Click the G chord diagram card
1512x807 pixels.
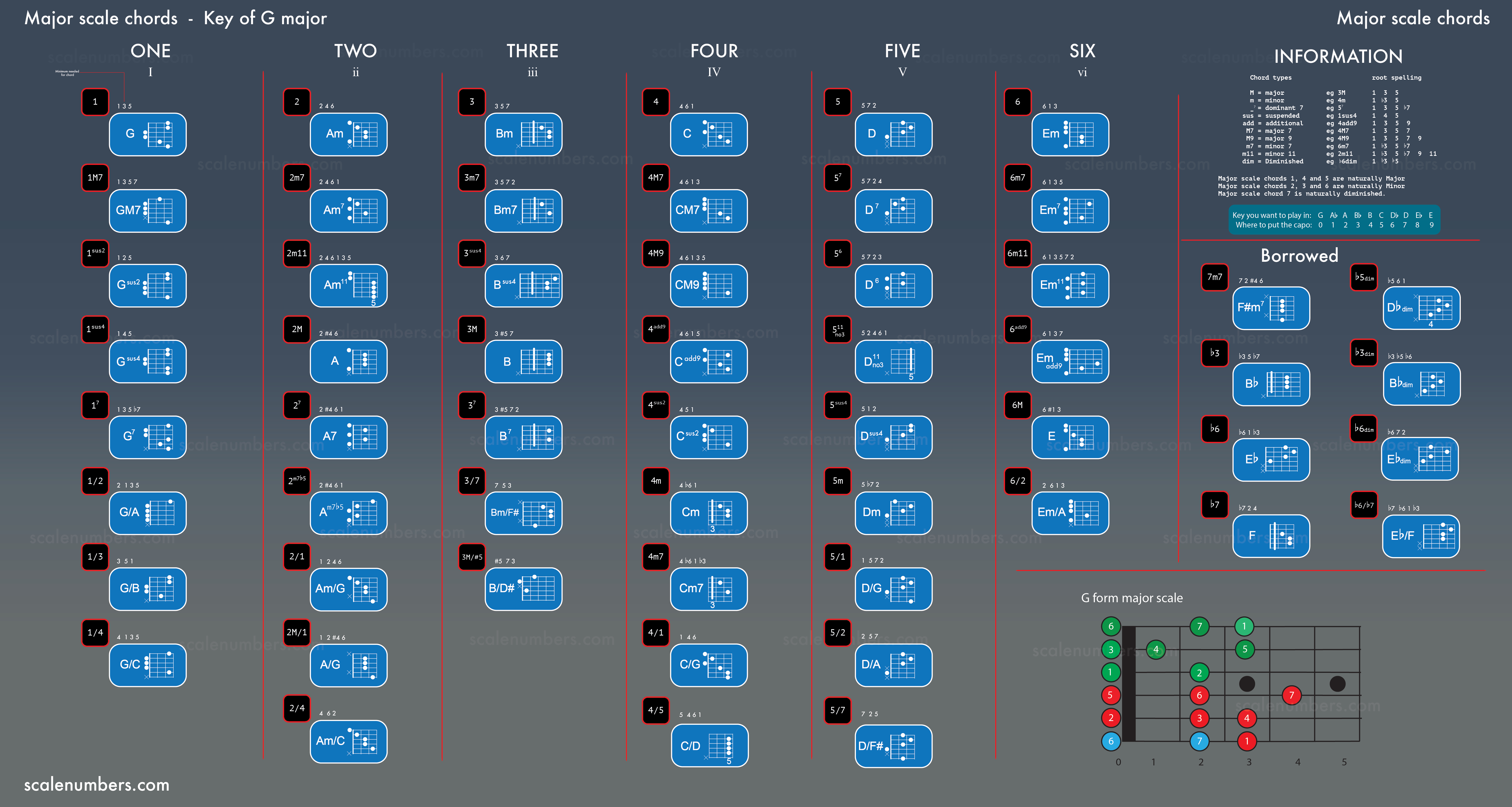[148, 134]
